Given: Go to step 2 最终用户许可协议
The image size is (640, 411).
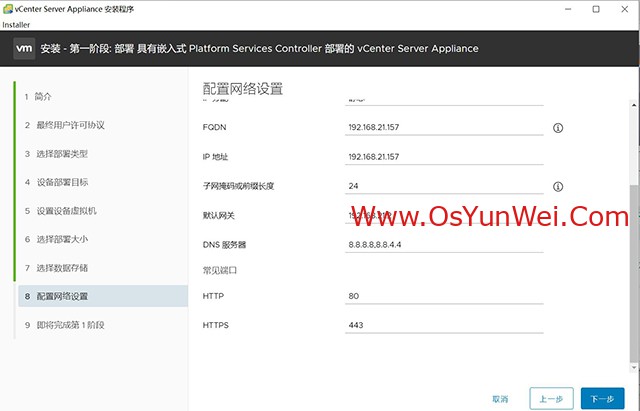Looking at the screenshot, I should coord(64,125).
